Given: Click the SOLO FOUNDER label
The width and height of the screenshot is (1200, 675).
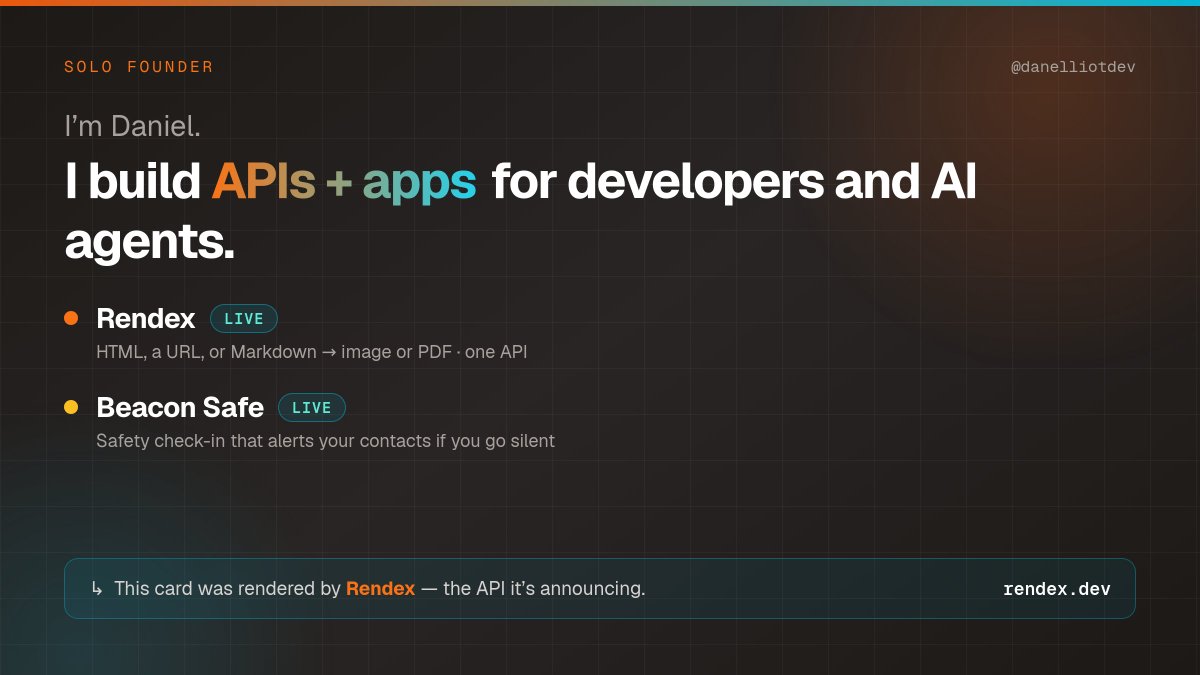Looking at the screenshot, I should pyautogui.click(x=139, y=67).
